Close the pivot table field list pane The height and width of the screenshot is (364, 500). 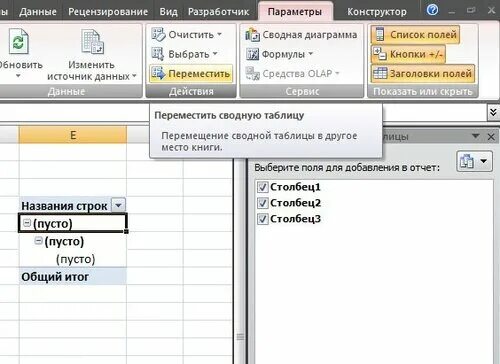(491, 136)
